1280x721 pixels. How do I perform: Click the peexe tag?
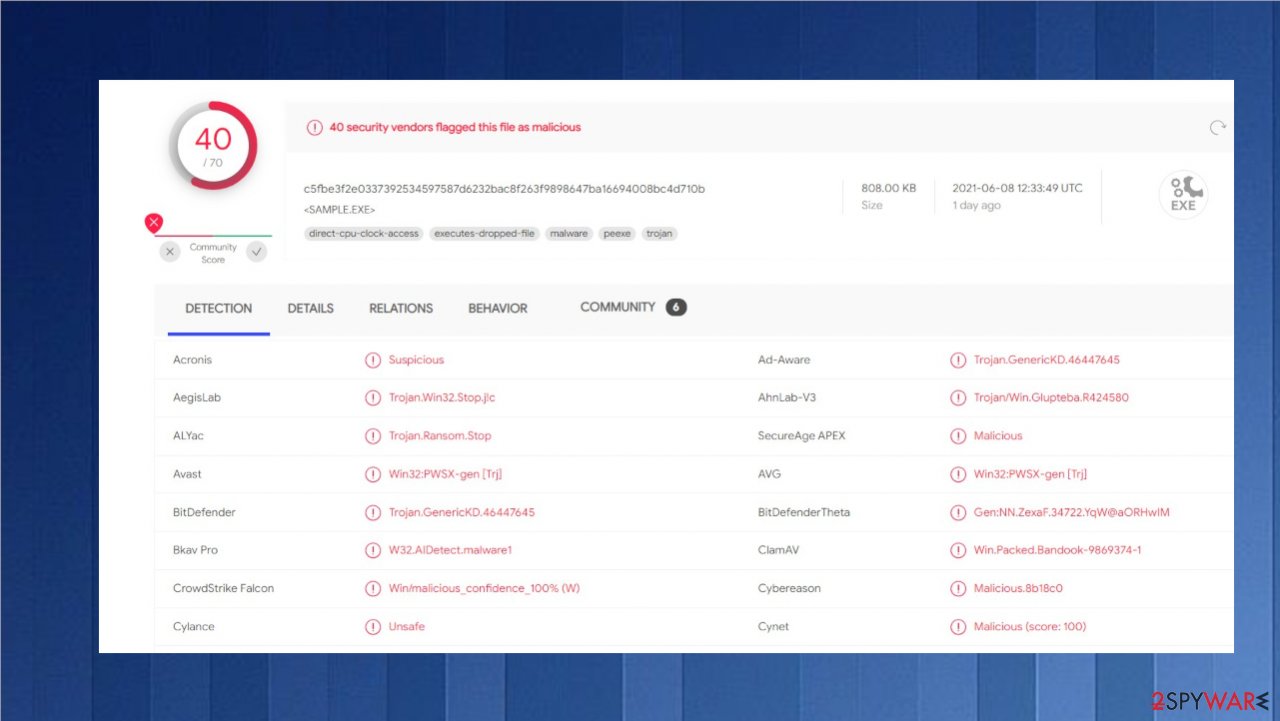(x=617, y=233)
